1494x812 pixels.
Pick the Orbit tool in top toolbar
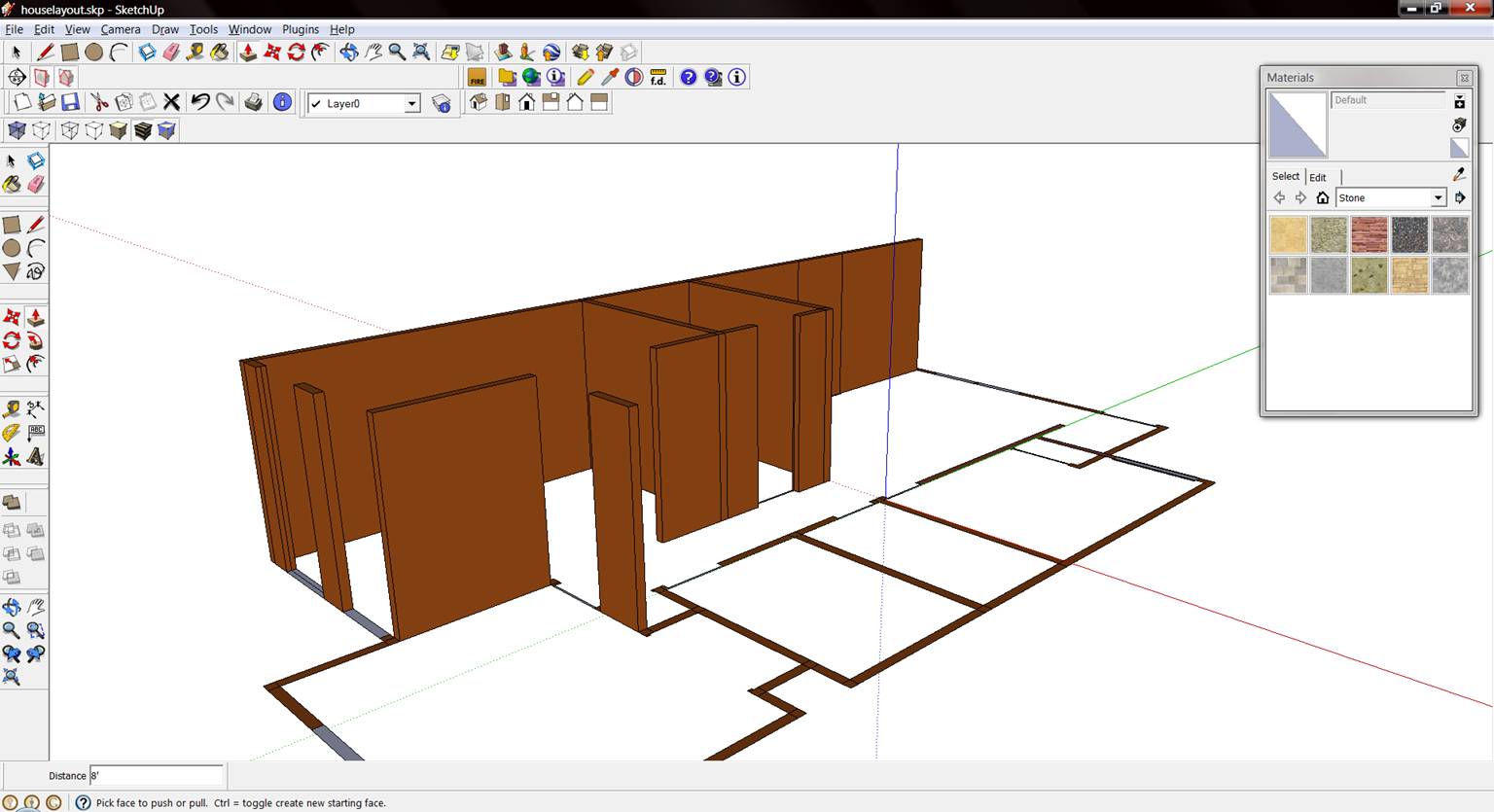pyautogui.click(x=348, y=53)
